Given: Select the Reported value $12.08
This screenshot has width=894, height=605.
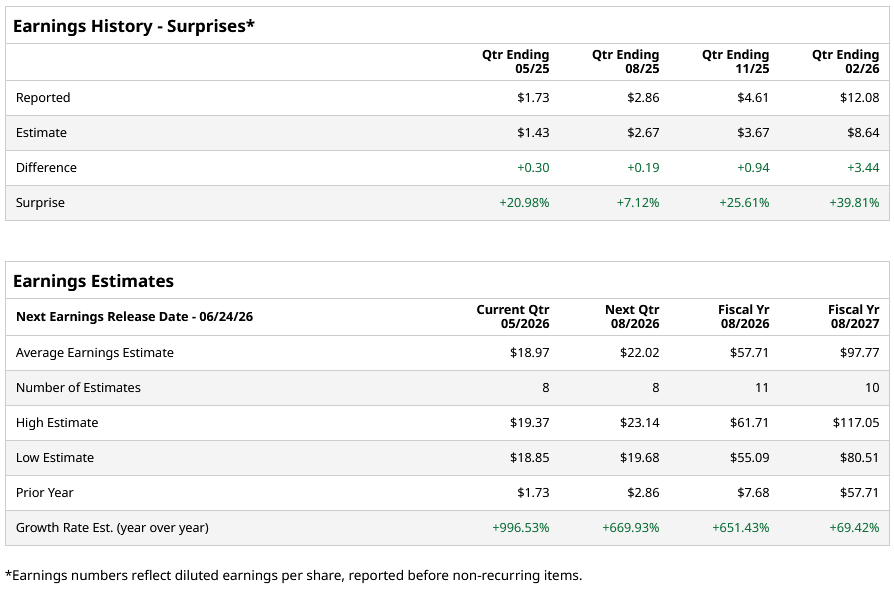Looking at the screenshot, I should 860,98.
